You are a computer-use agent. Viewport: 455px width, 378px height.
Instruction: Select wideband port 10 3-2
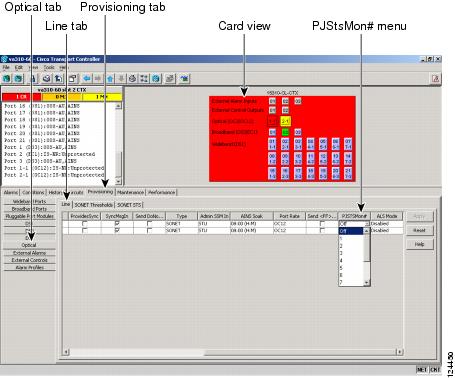[298, 159]
